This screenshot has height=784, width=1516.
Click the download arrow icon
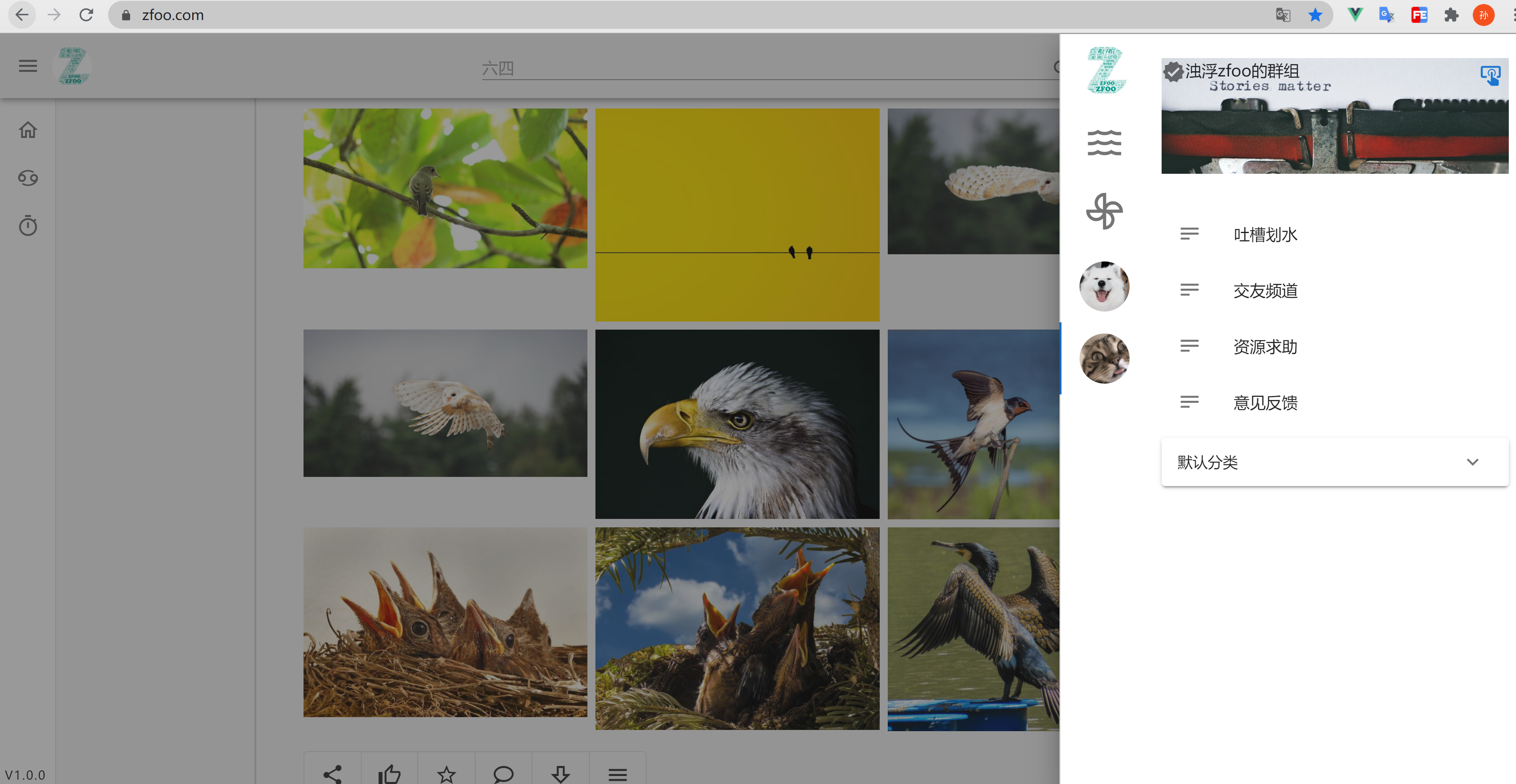tap(560, 774)
